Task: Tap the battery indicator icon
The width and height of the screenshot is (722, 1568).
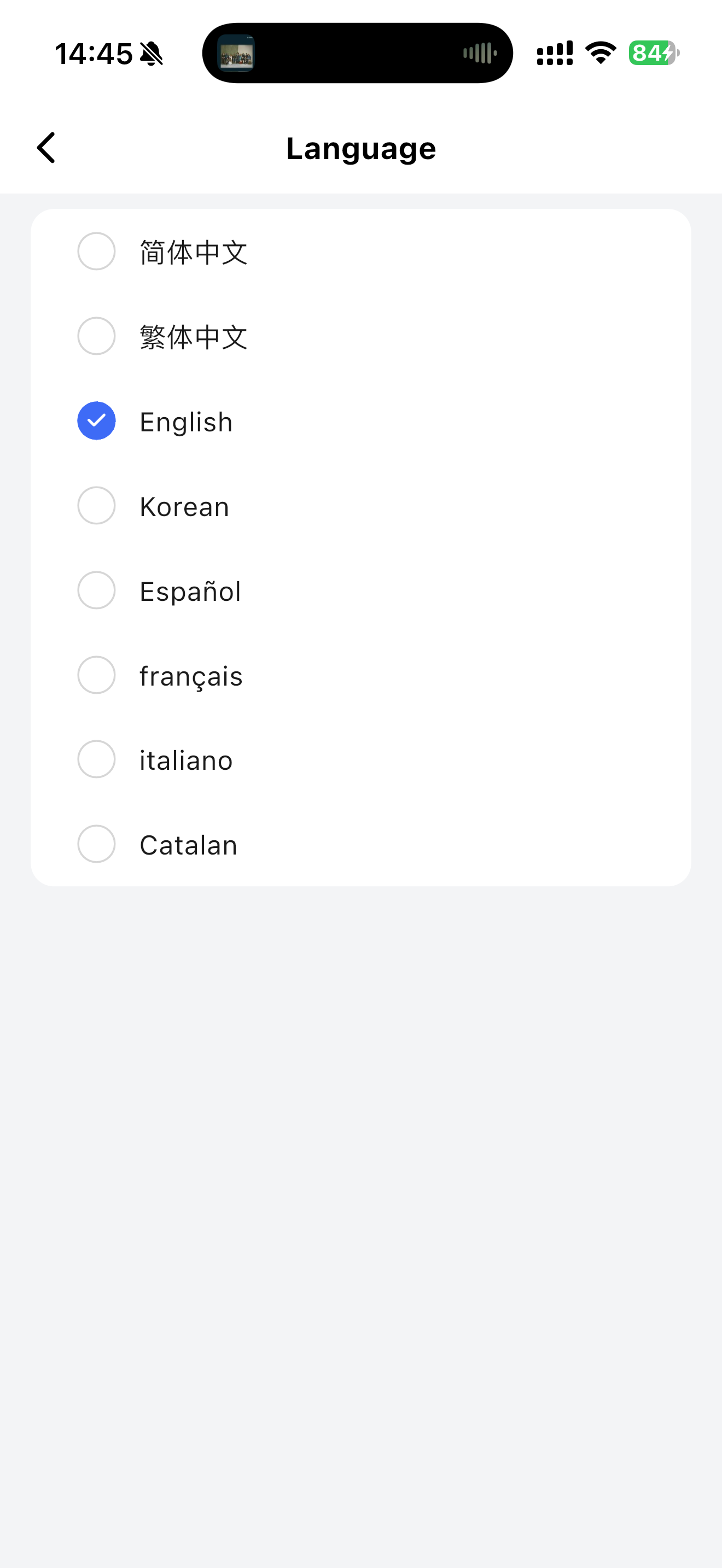Action: point(654,53)
